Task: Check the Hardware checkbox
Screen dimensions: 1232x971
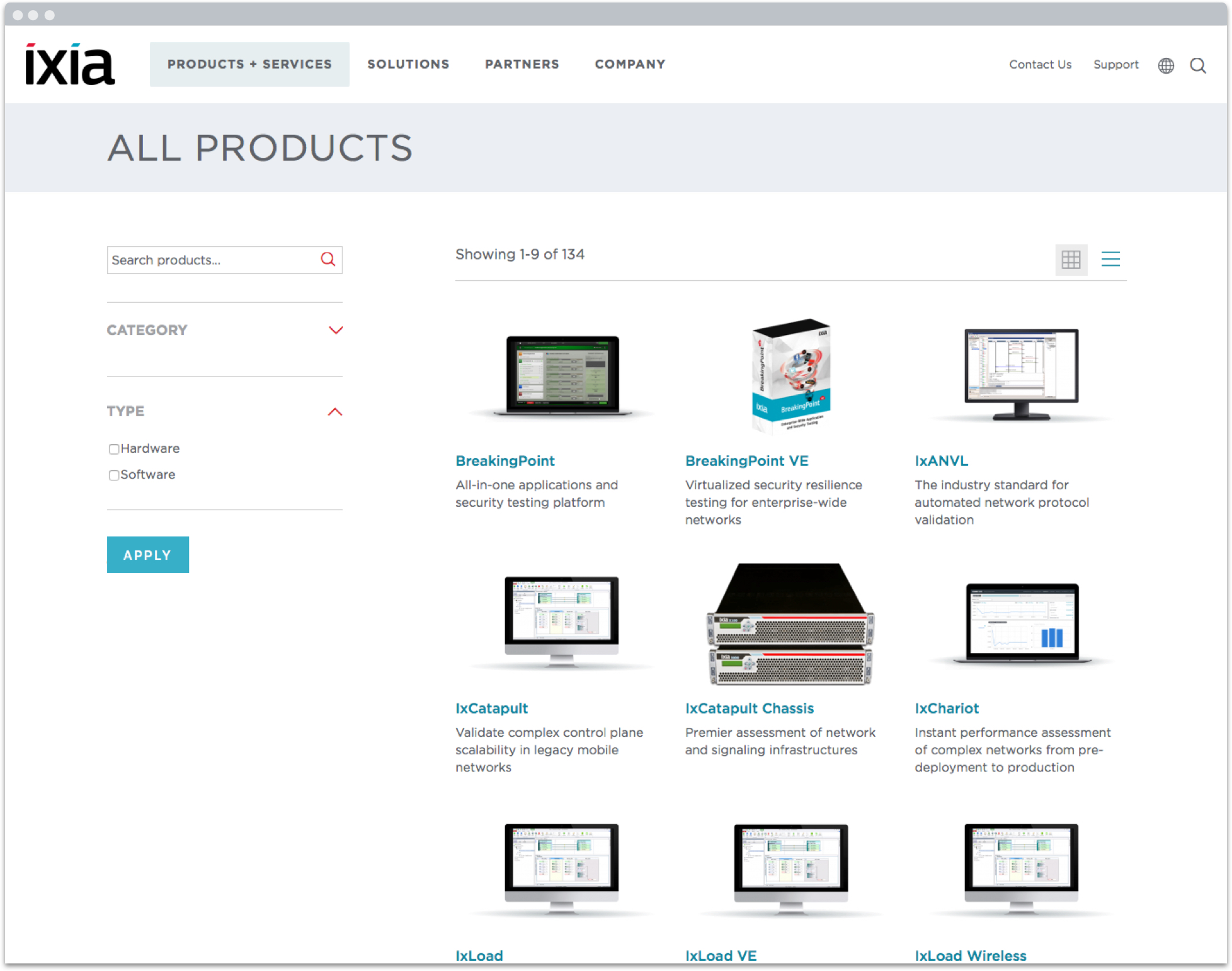Action: click(114, 449)
